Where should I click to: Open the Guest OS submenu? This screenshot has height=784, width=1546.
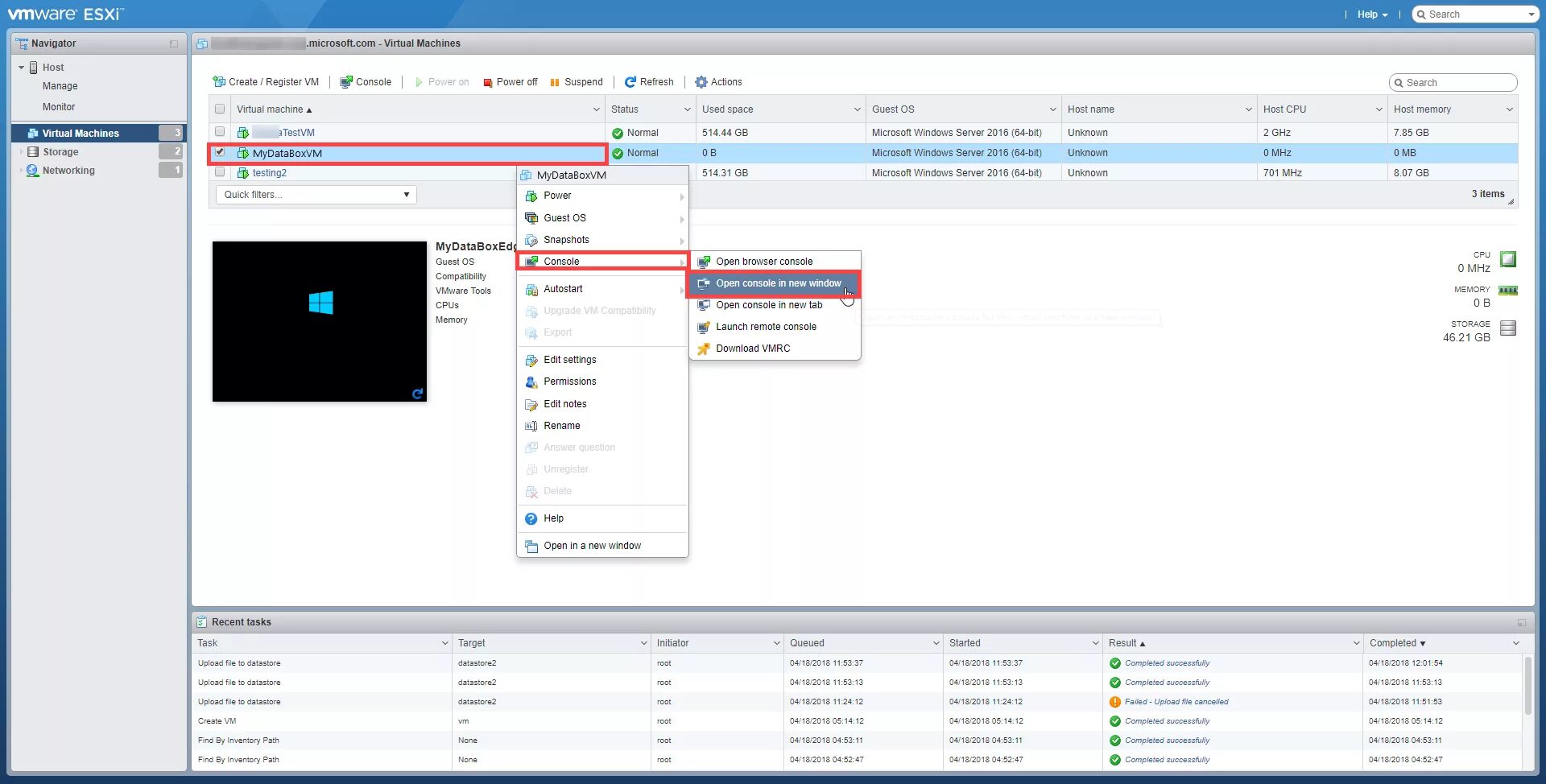click(x=602, y=218)
